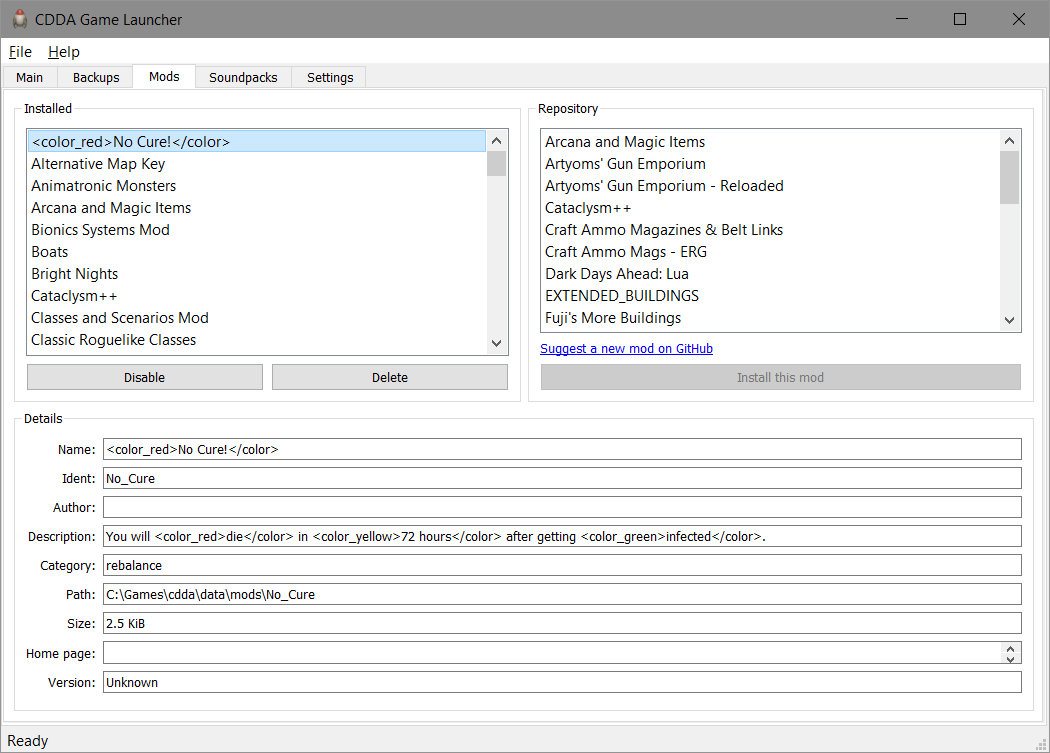Select Dark Days Ahead: Lua
Viewport: 1050px width, 753px height.
tap(771, 274)
